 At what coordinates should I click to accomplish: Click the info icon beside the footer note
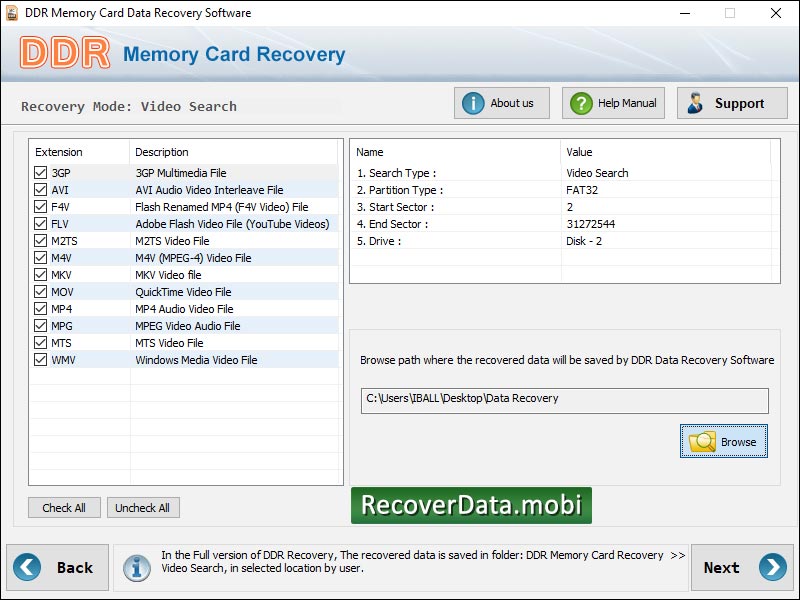(x=137, y=567)
